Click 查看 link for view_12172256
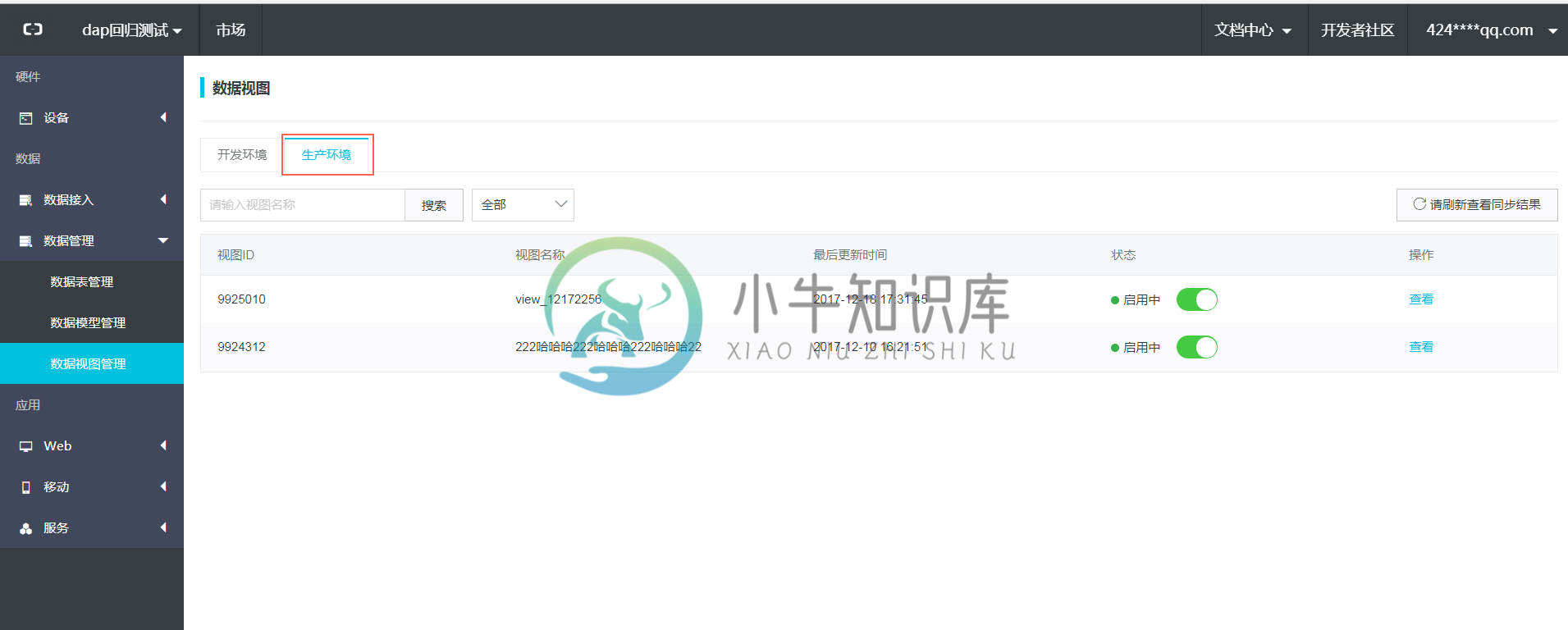 [1421, 299]
